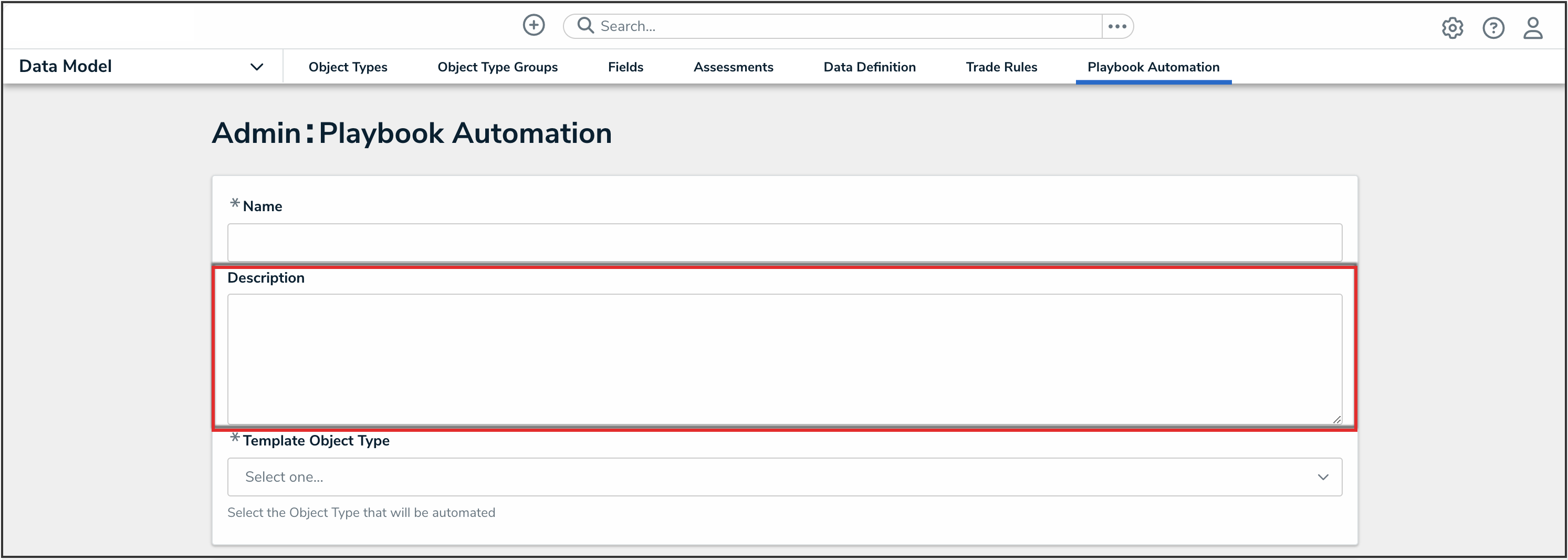1568x560 pixels.
Task: Select the Assessments tab
Action: 733,67
